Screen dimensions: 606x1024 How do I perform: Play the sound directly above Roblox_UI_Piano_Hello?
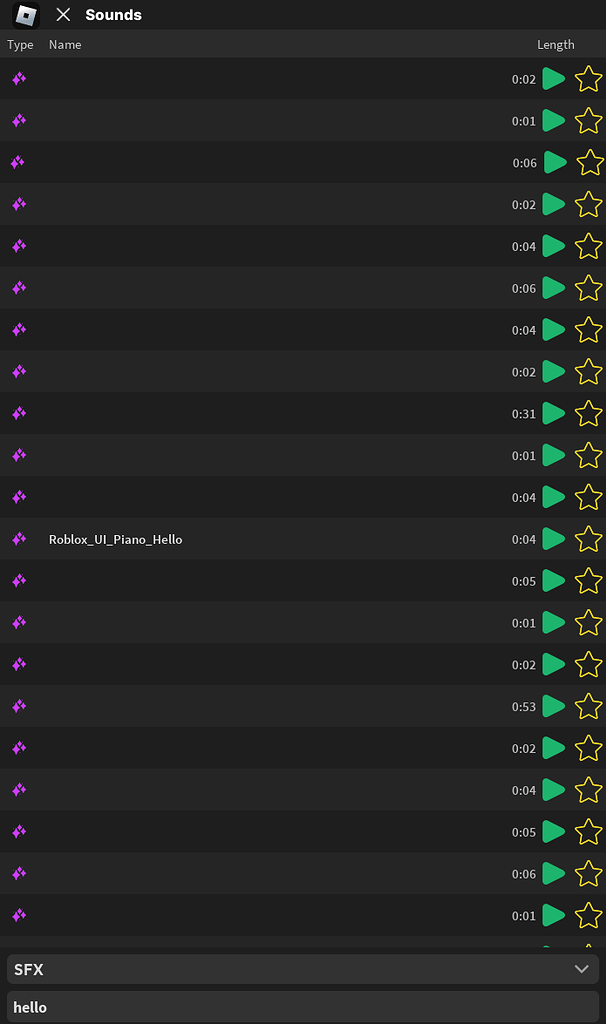click(553, 497)
